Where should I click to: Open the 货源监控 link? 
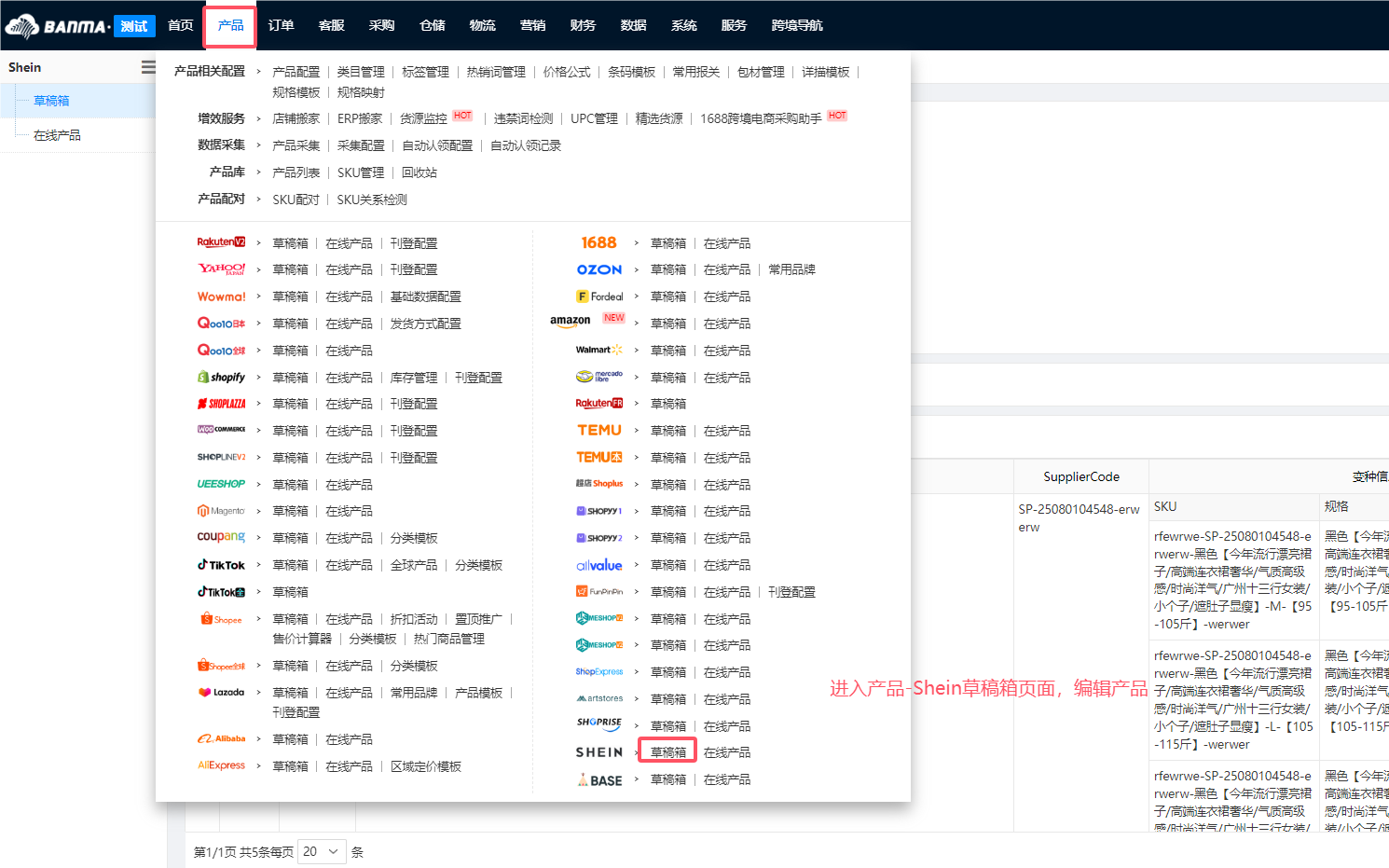[423, 118]
